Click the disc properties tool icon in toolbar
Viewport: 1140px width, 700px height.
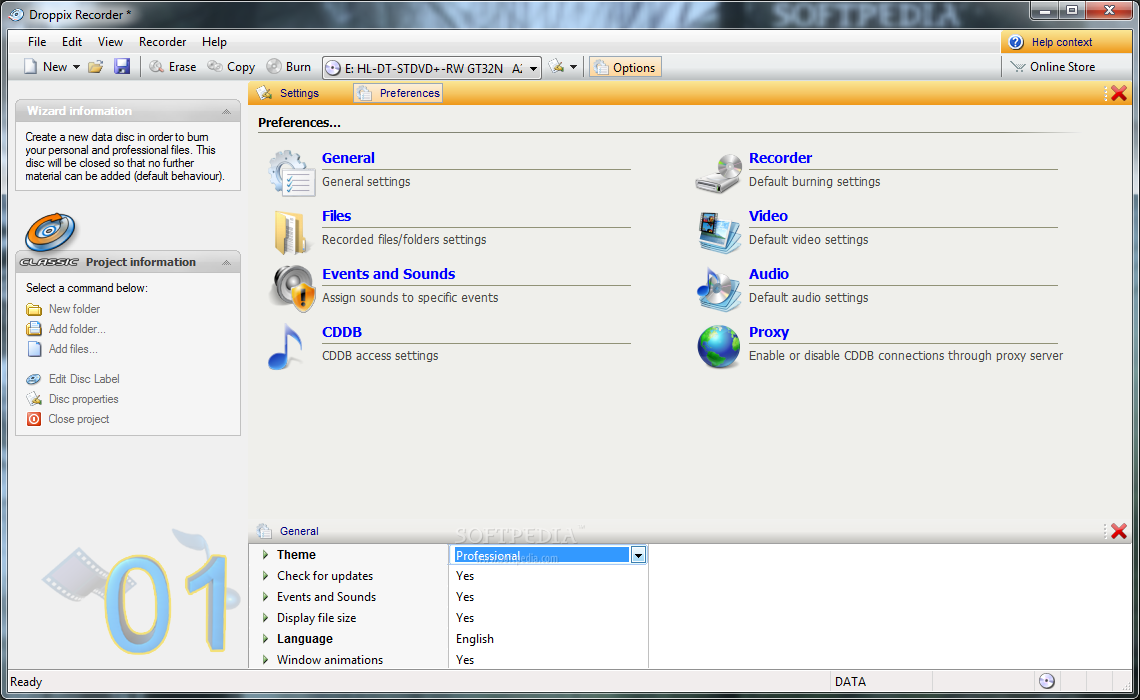[556, 67]
